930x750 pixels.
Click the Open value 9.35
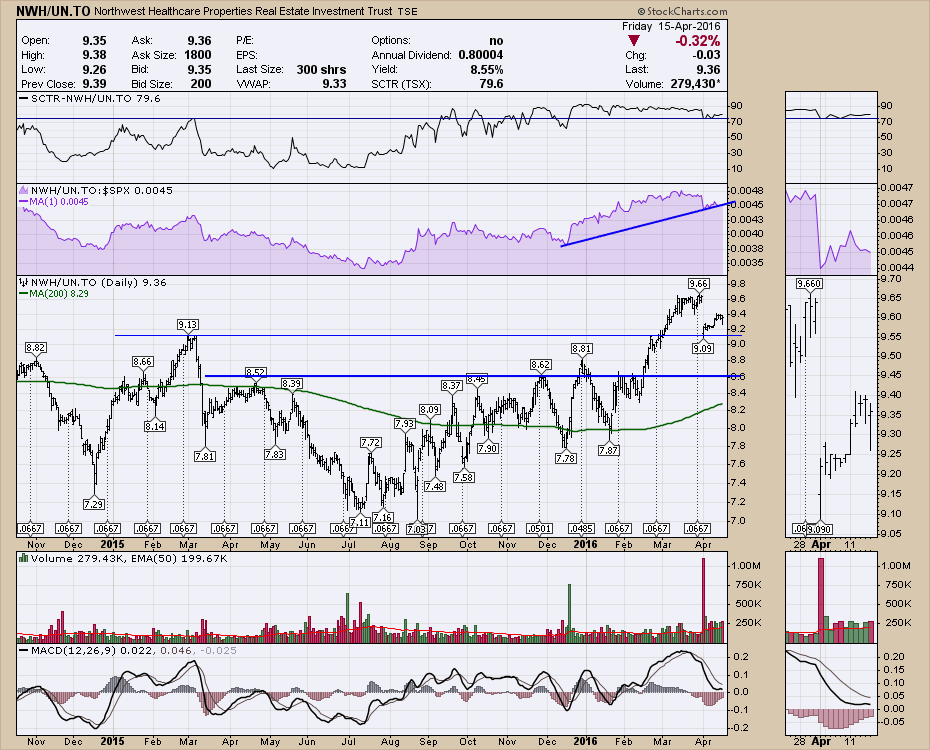pyautogui.click(x=94, y=41)
